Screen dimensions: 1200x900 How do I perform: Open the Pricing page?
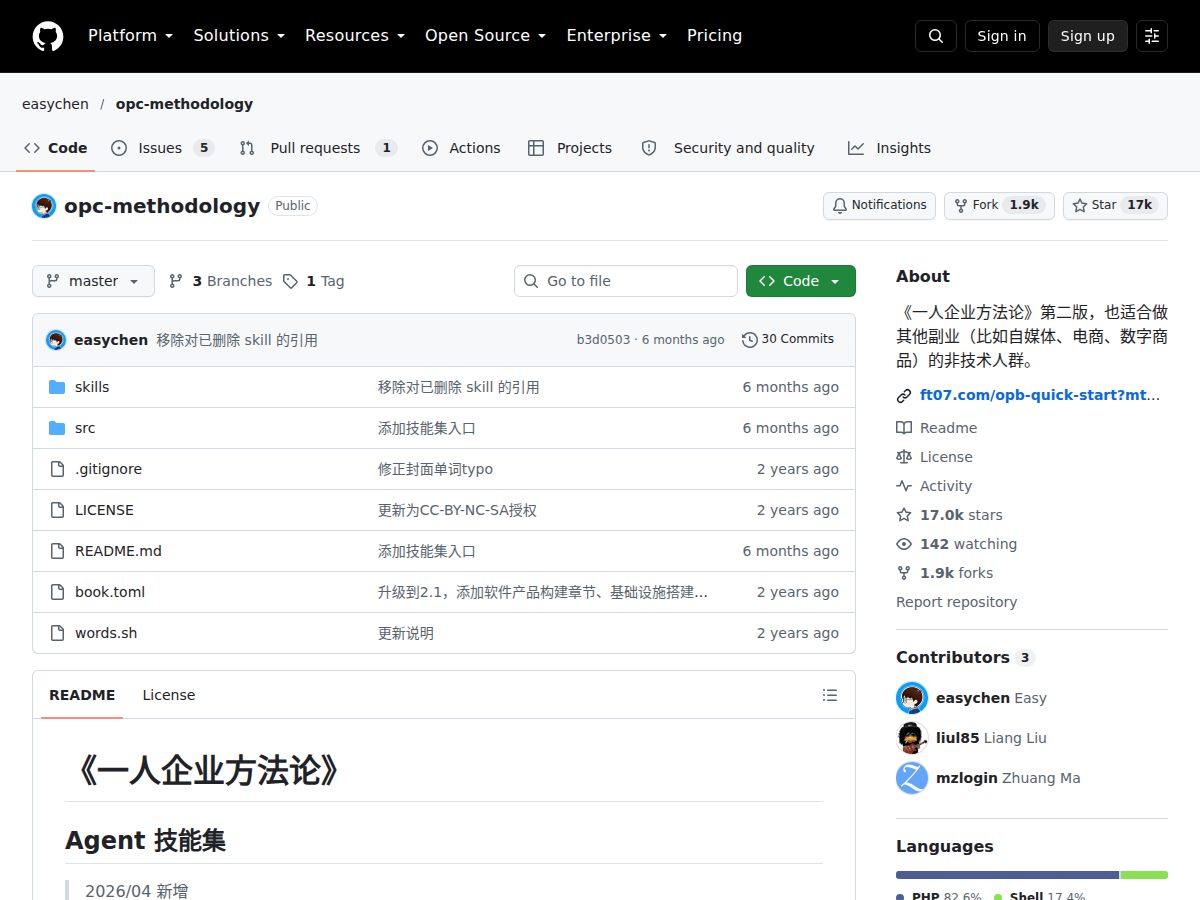(x=715, y=36)
